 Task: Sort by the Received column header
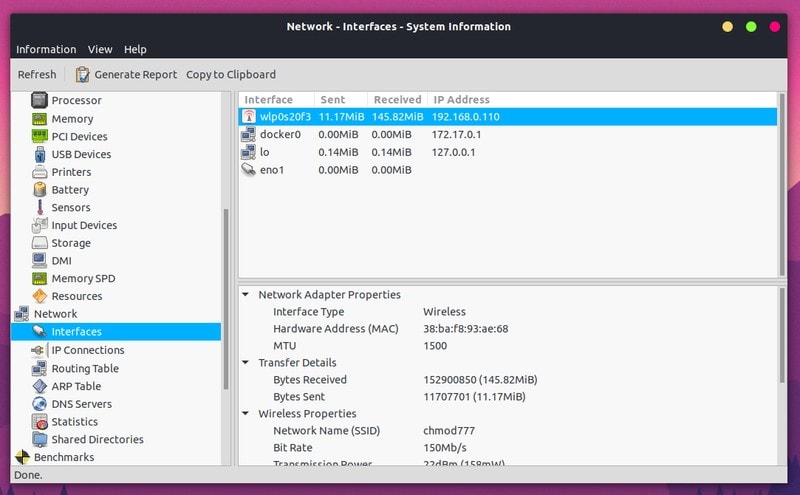point(397,100)
